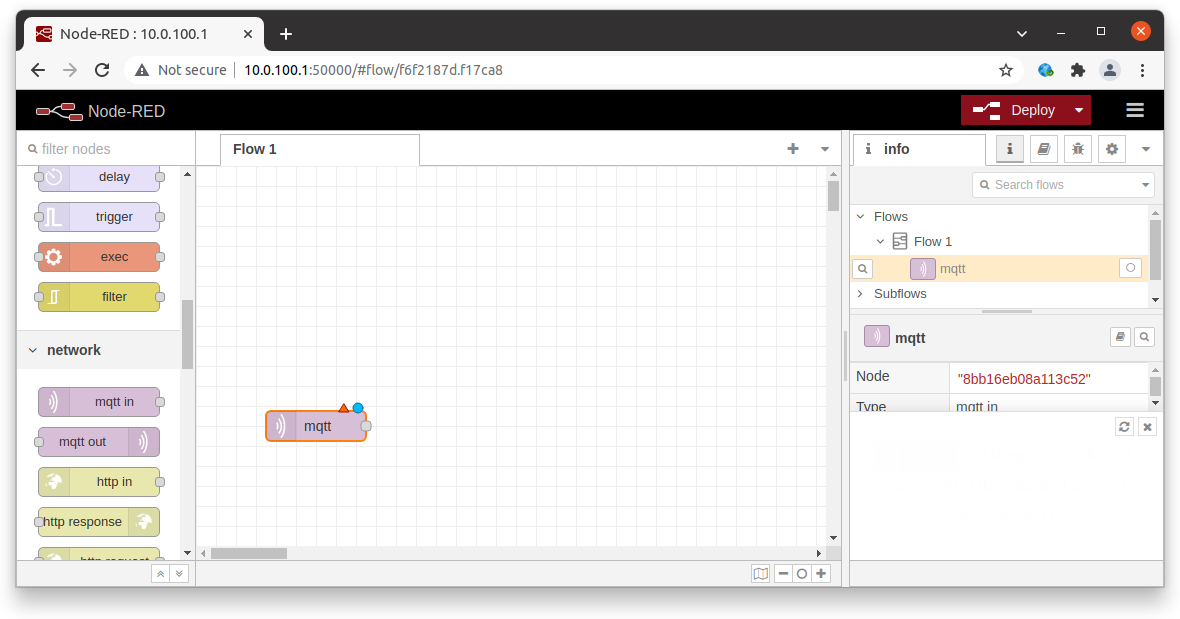This screenshot has height=619, width=1180.
Task: Open the Help/documentation panel icon
Action: pyautogui.click(x=1043, y=148)
